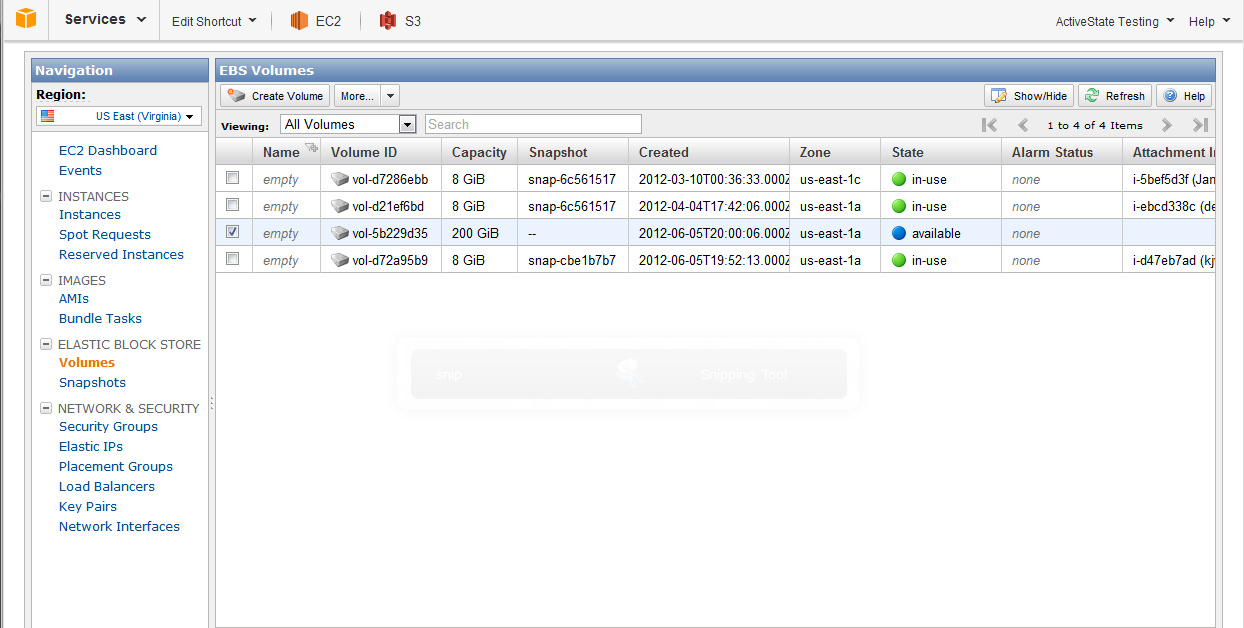Viewport: 1244px width, 628px height.
Task: Sort by Created column header
Action: pyautogui.click(x=664, y=152)
